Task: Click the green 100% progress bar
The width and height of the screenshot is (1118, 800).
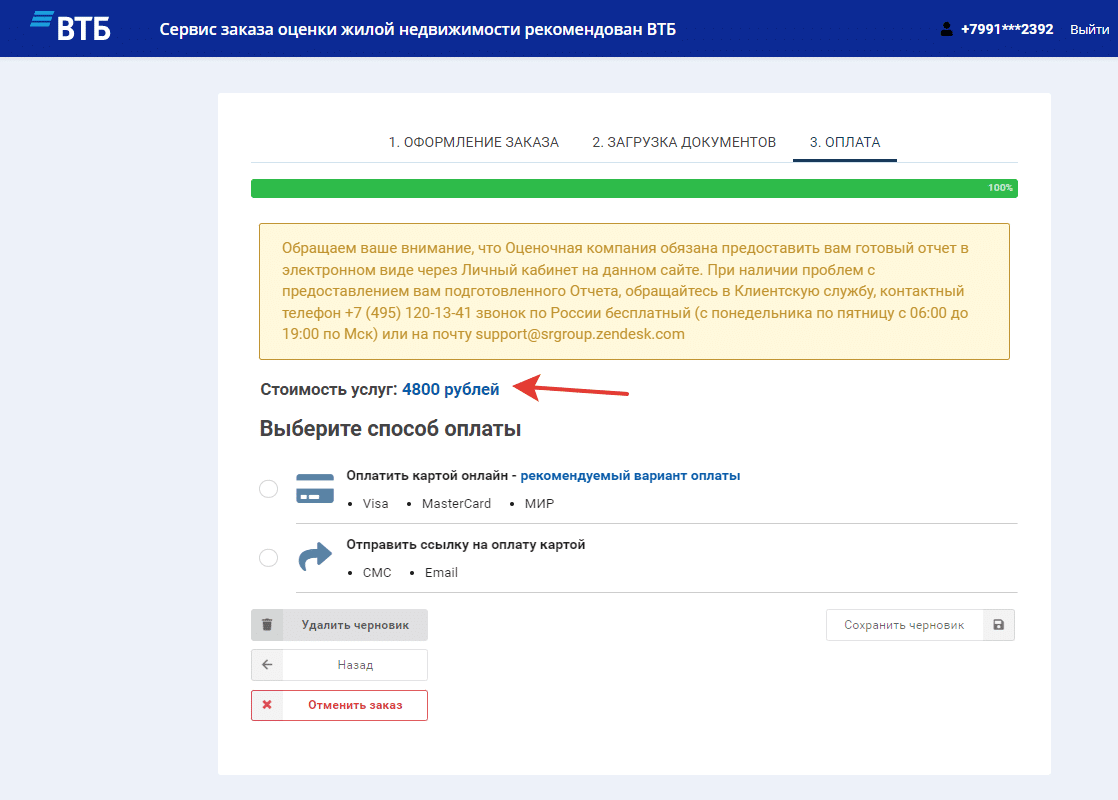Action: point(635,188)
